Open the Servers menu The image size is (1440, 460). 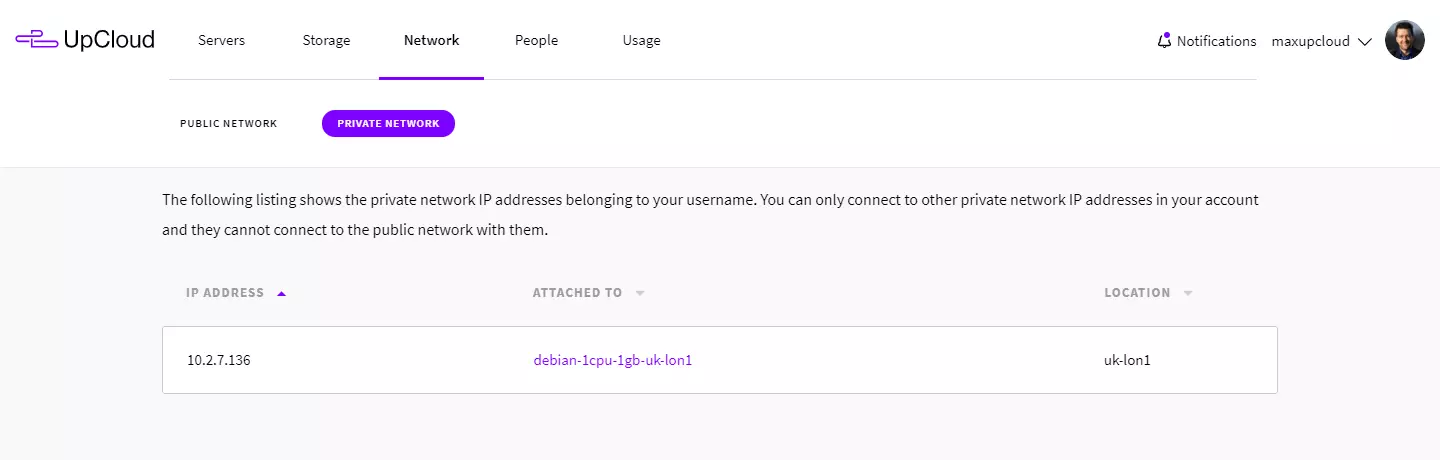tap(221, 41)
